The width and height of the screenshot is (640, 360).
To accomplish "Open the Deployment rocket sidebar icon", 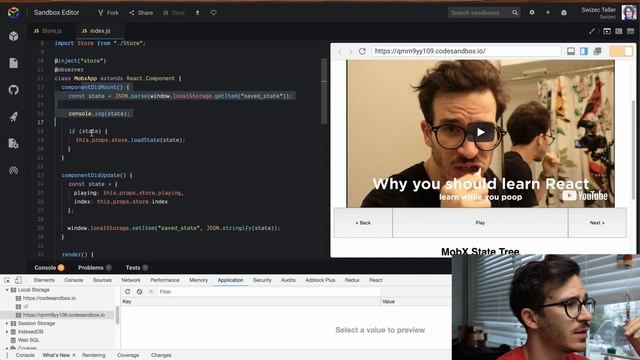I will 13,117.
